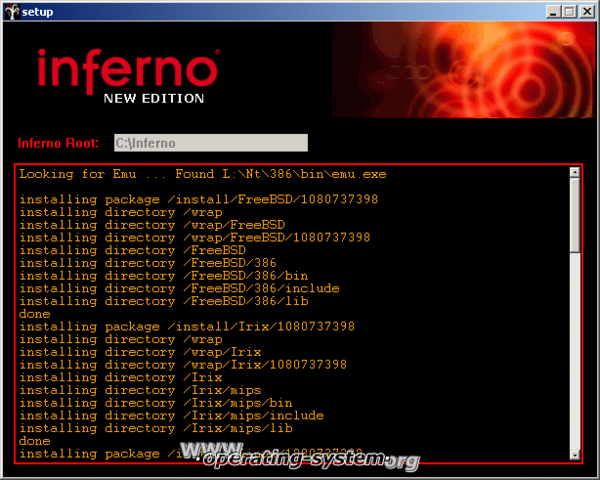Click the setup window title bar icon

tap(11, 12)
